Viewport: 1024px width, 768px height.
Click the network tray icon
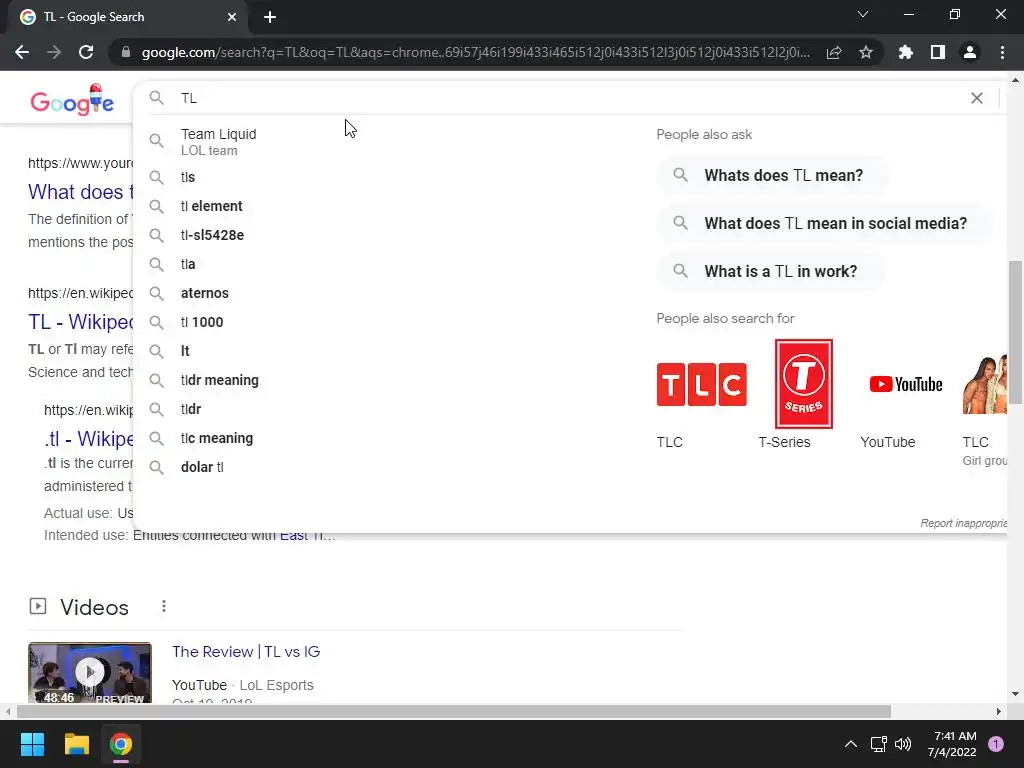[878, 744]
